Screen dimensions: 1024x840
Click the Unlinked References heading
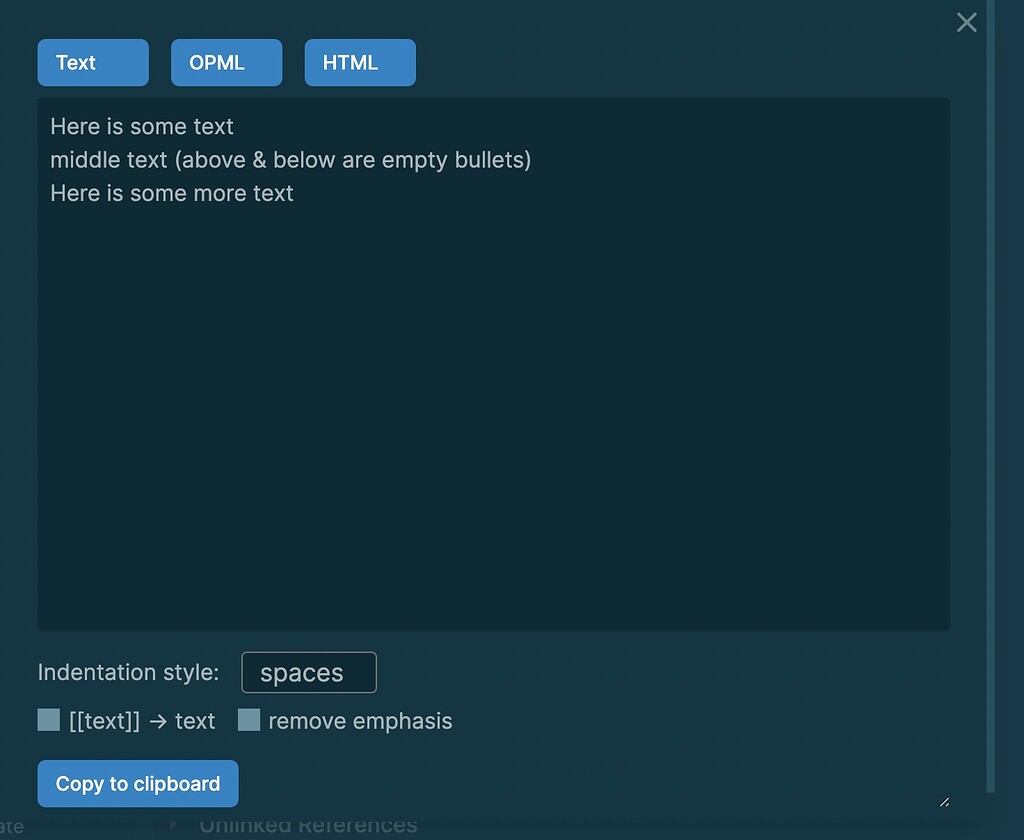[x=308, y=825]
